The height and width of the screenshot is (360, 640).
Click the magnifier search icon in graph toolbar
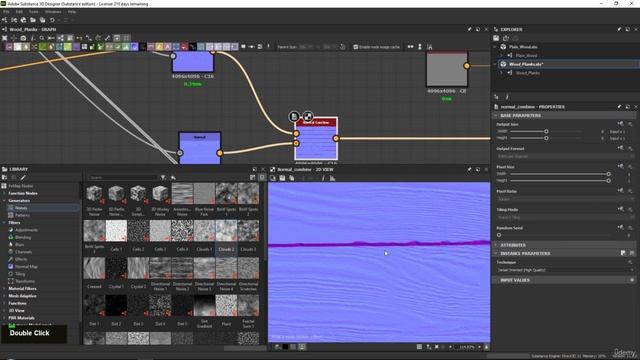point(42,38)
